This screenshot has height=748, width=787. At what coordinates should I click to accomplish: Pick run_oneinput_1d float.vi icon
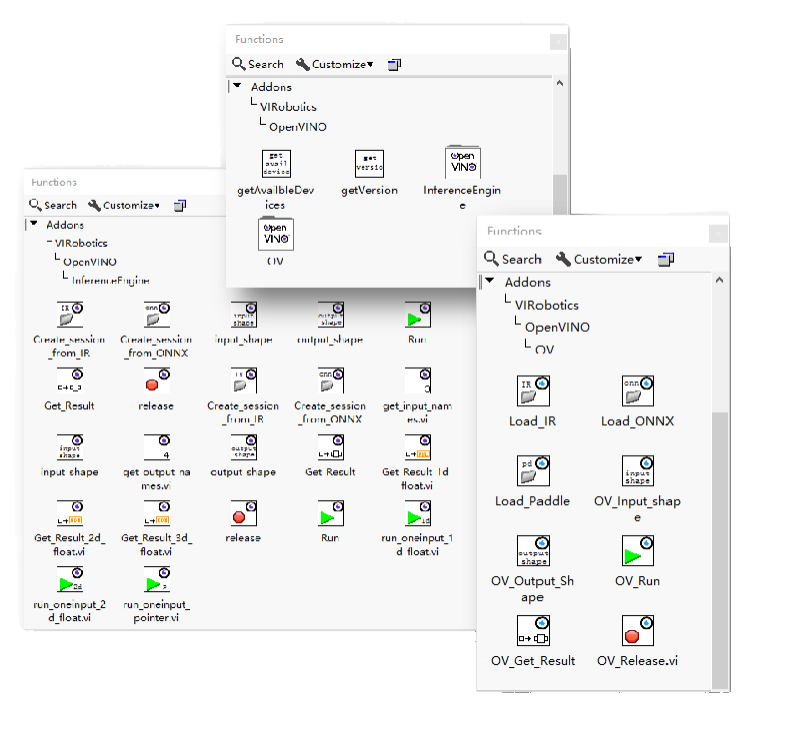(x=418, y=513)
